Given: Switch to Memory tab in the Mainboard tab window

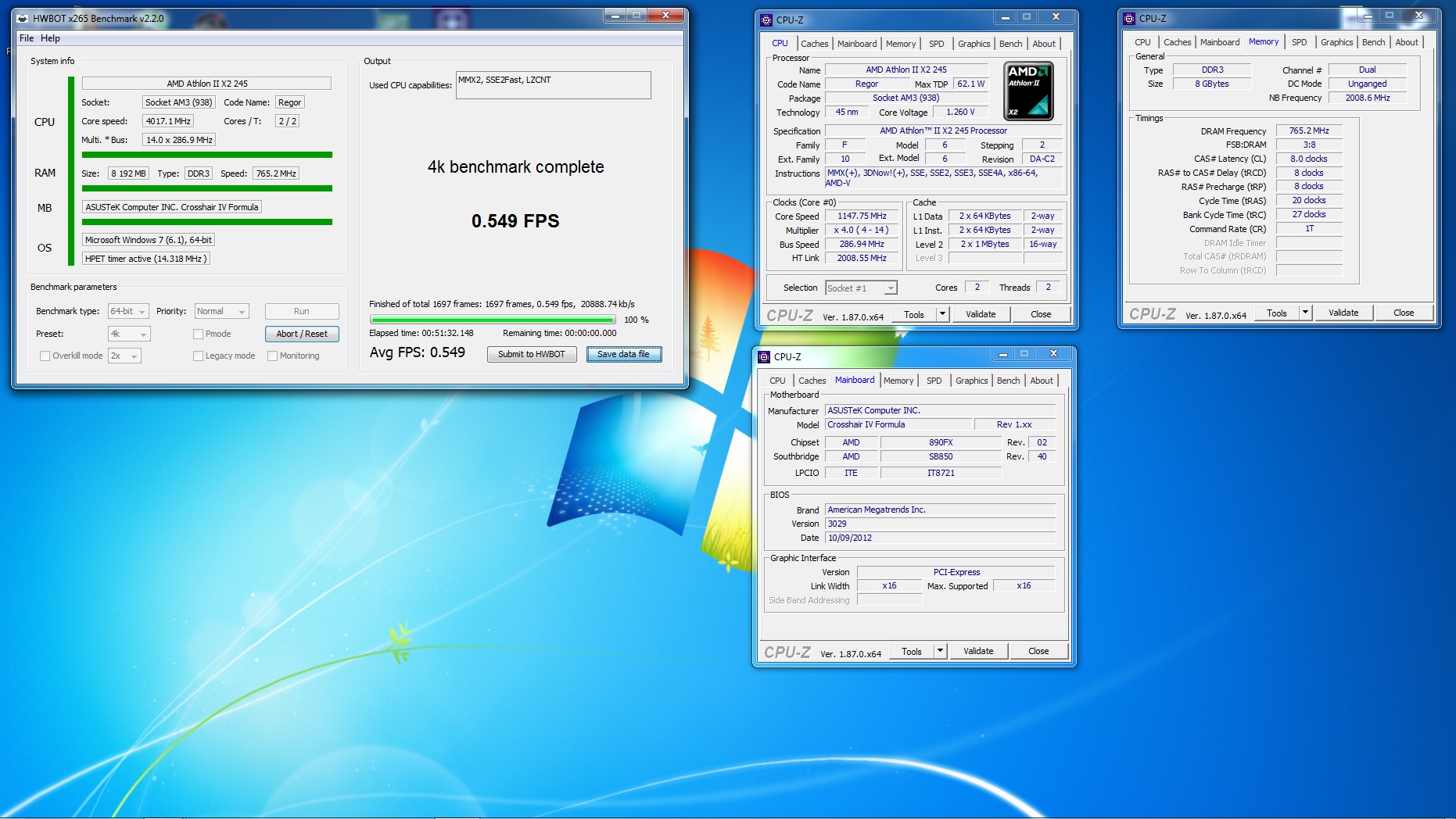Looking at the screenshot, I should (x=898, y=381).
